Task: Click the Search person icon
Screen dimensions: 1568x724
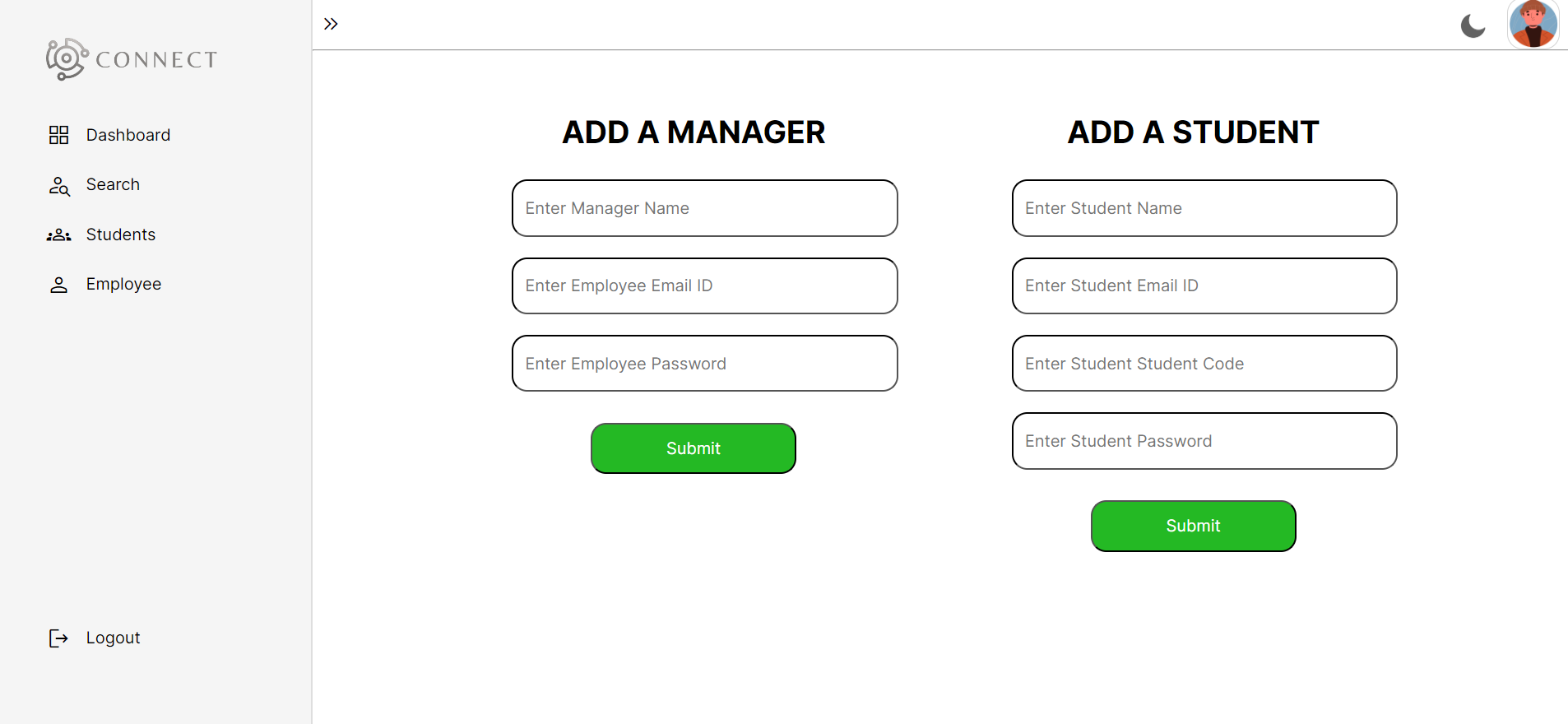Action: point(58,185)
